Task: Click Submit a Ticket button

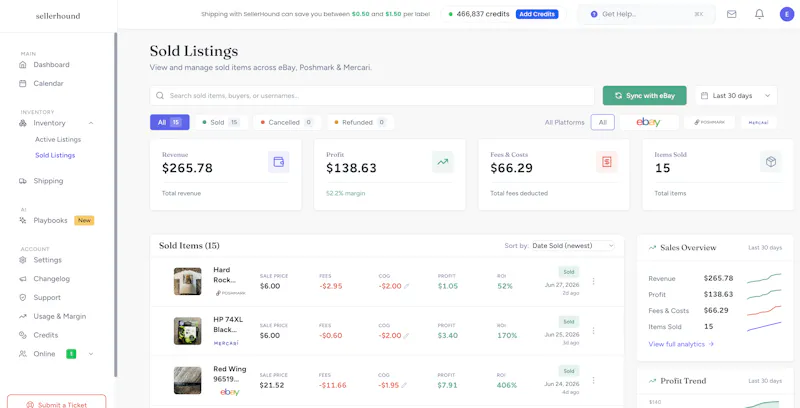Action: [57, 401]
